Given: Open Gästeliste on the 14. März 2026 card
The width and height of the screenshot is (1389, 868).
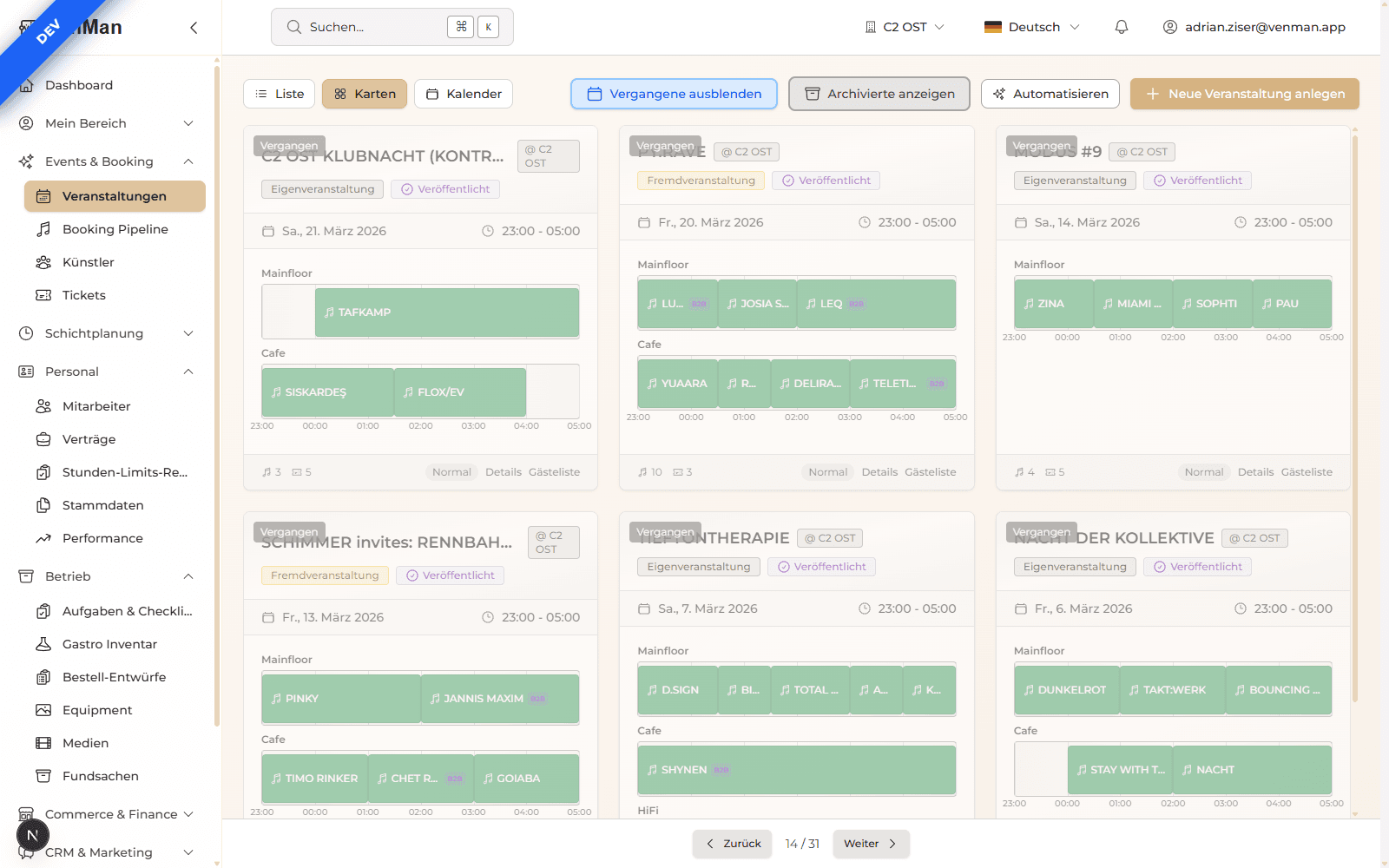Looking at the screenshot, I should tap(1307, 472).
